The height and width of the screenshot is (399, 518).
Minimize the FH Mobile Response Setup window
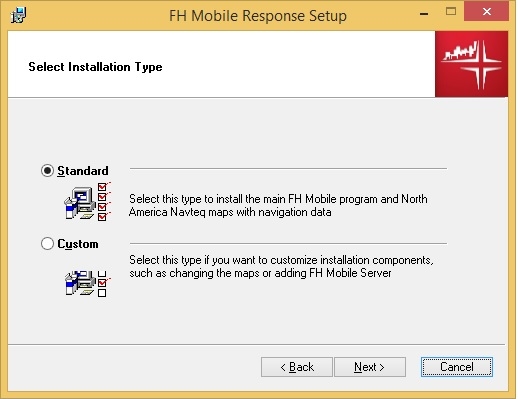click(x=424, y=14)
